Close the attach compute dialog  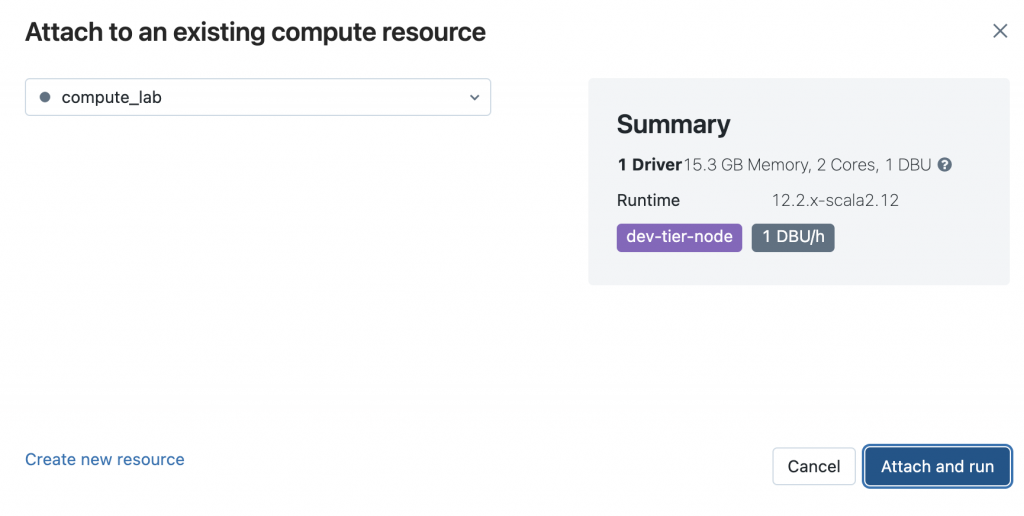[999, 31]
